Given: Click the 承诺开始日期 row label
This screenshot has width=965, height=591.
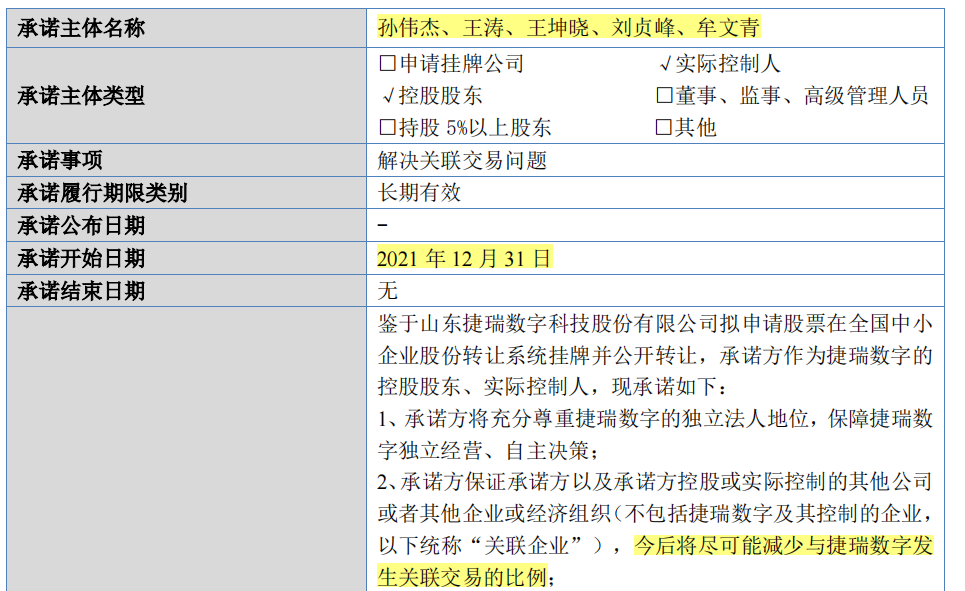Looking at the screenshot, I should [x=81, y=259].
